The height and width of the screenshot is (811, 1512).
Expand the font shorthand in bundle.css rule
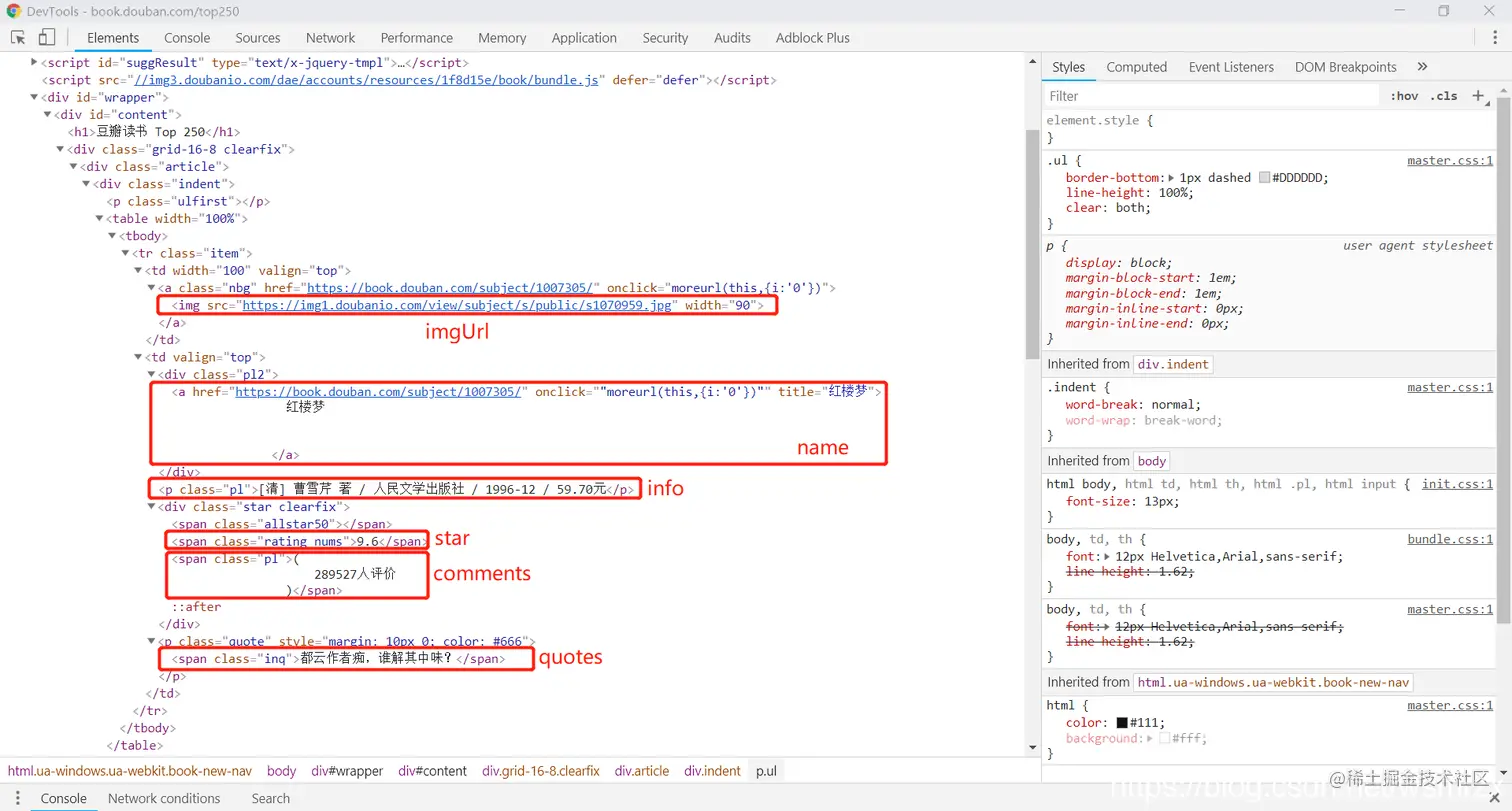pyautogui.click(x=1106, y=557)
